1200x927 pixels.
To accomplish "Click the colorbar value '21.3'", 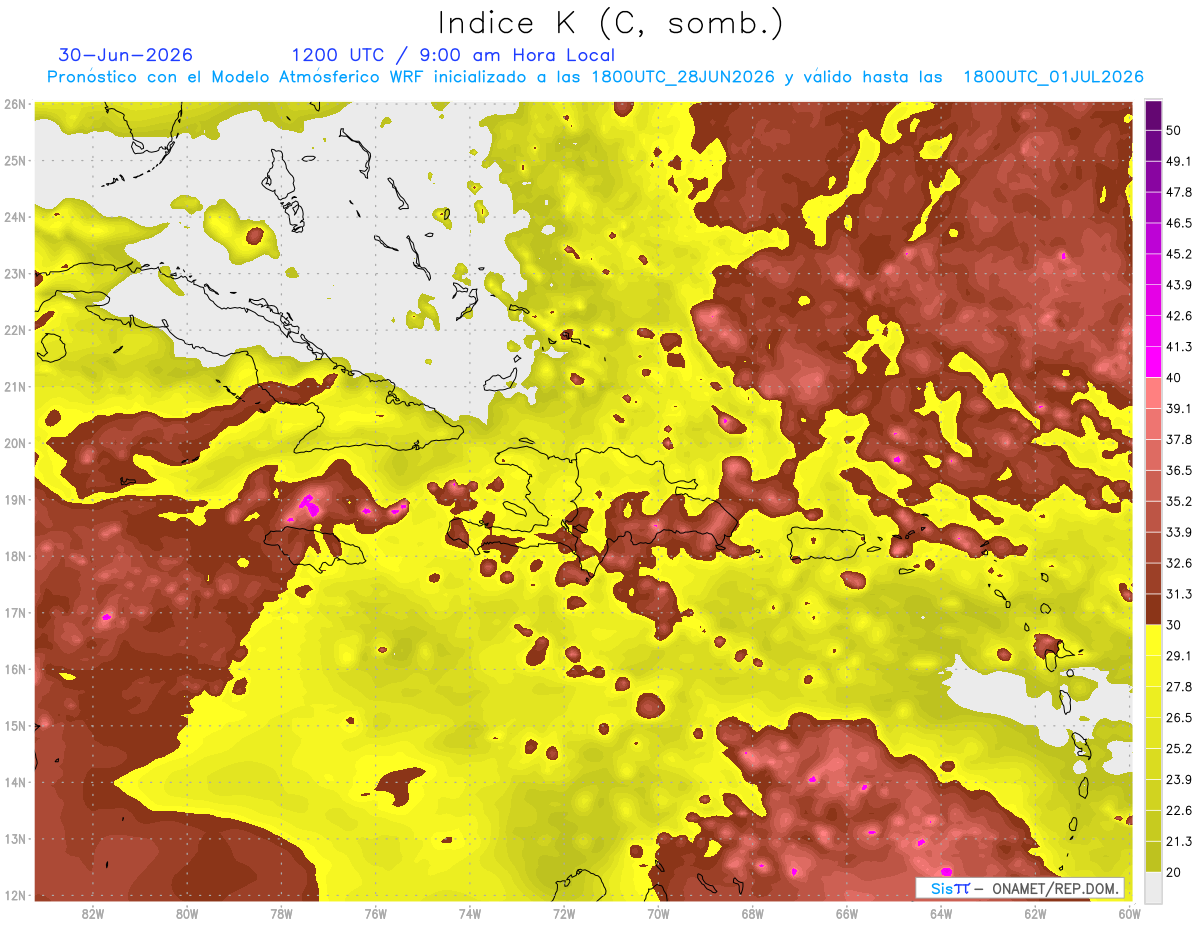I will click(1179, 841).
